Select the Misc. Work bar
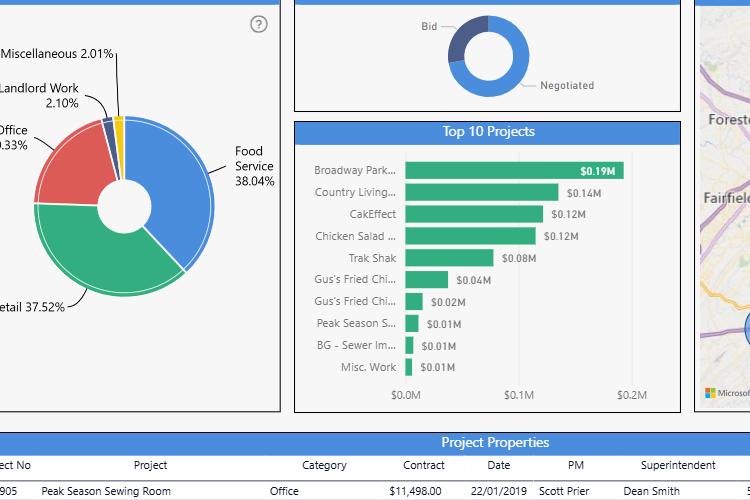This screenshot has width=750, height=500. (x=408, y=367)
